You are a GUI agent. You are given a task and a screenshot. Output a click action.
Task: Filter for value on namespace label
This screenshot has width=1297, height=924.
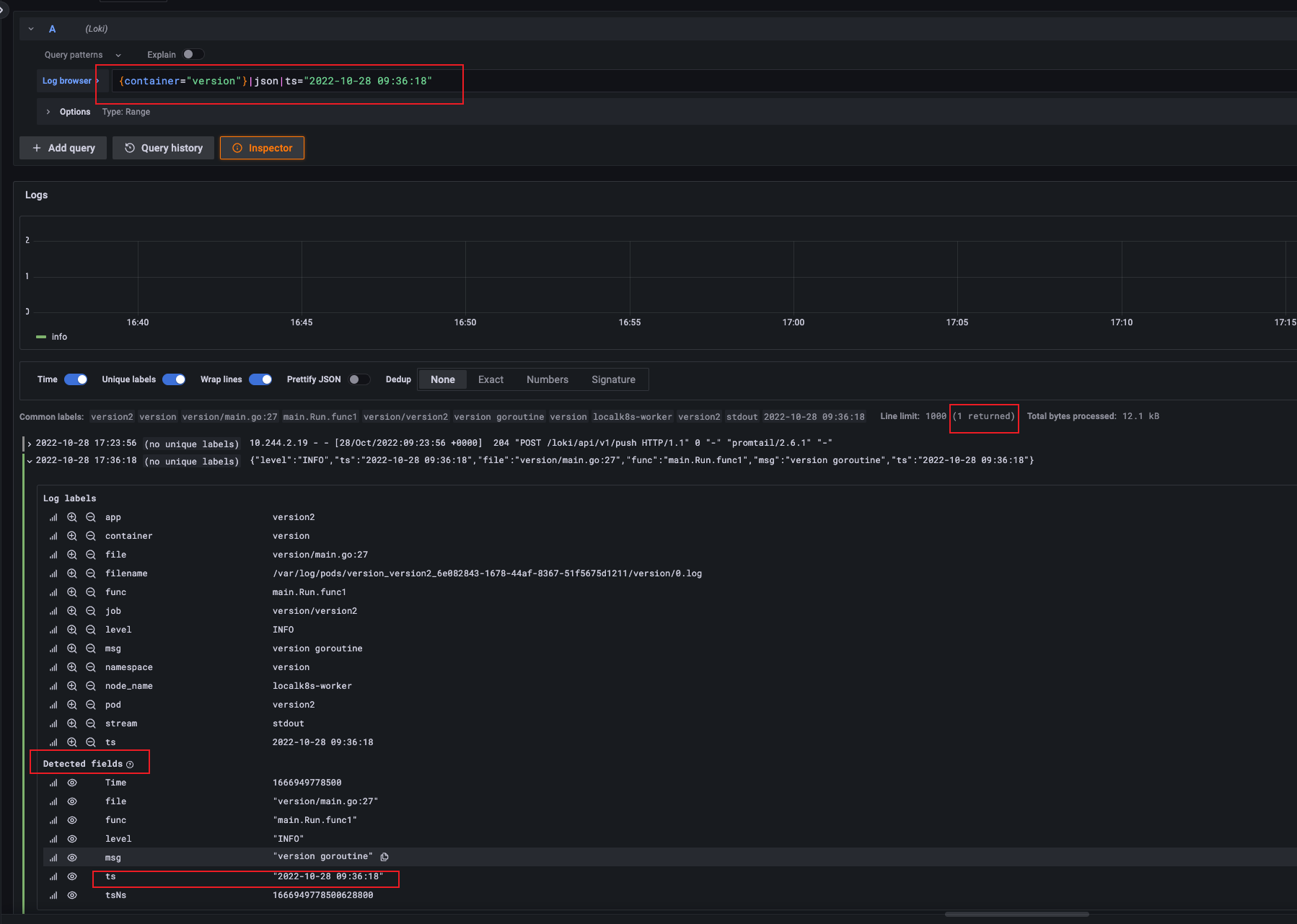[x=72, y=667]
